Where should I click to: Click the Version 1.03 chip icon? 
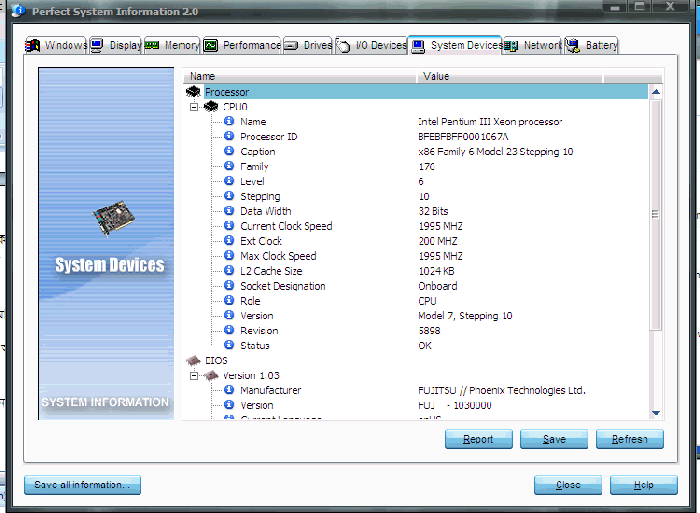[x=211, y=375]
